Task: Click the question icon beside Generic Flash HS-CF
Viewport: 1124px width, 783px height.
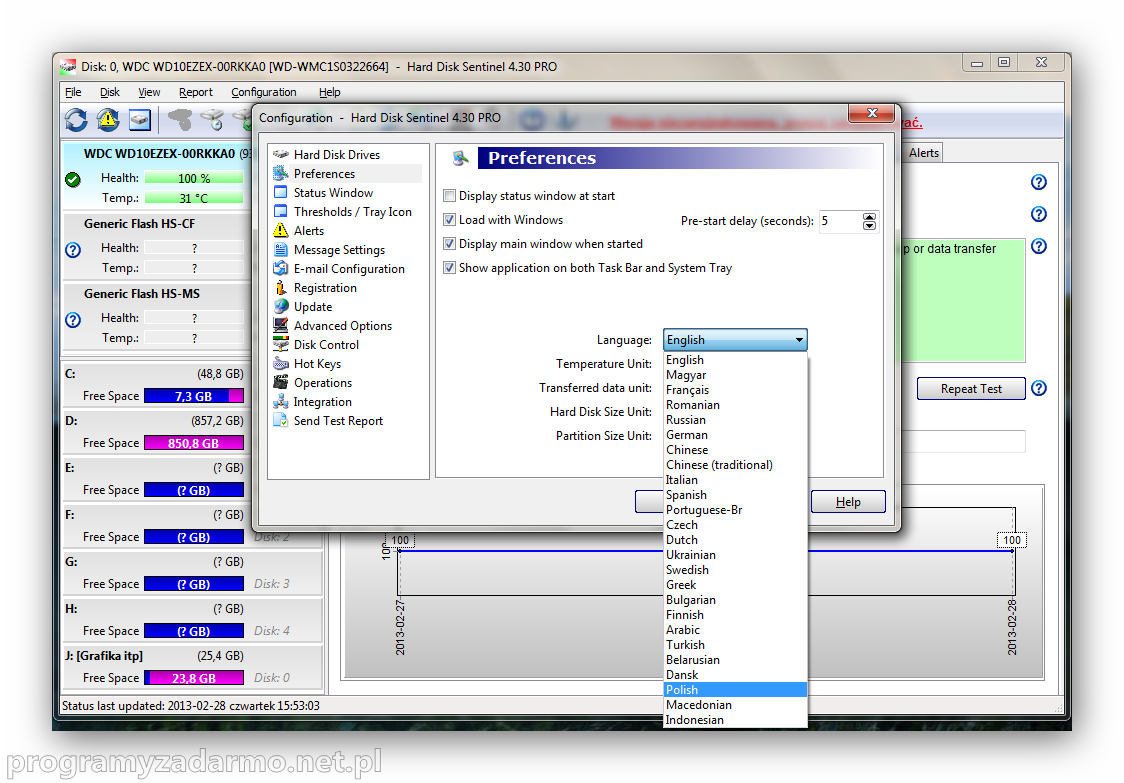Action: click(x=73, y=250)
